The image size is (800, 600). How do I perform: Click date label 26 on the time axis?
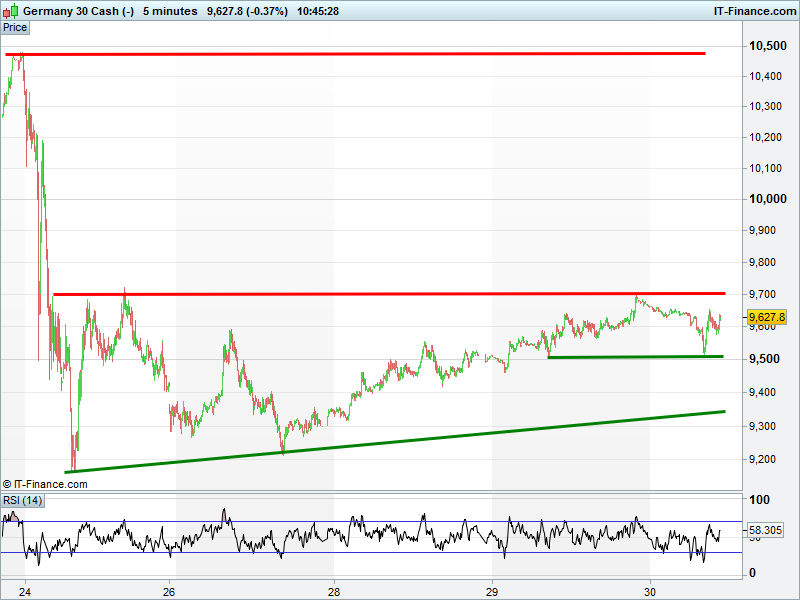[169, 592]
